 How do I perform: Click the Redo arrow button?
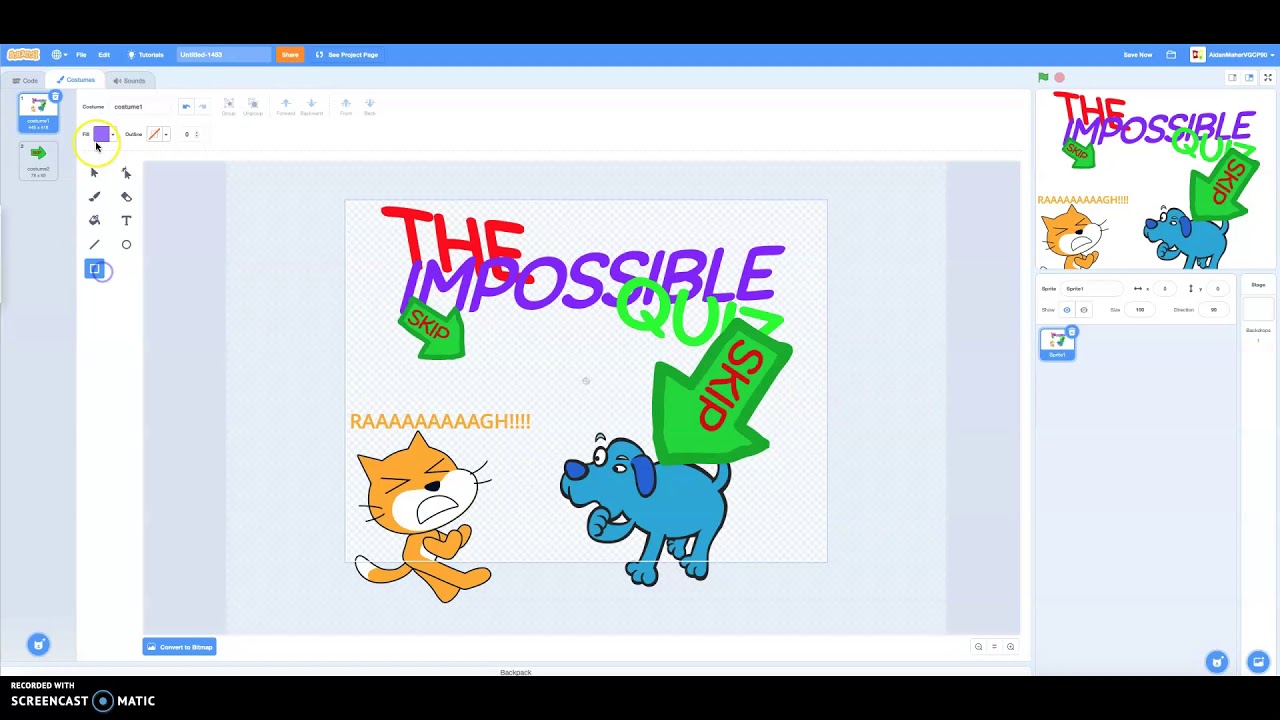pos(202,106)
